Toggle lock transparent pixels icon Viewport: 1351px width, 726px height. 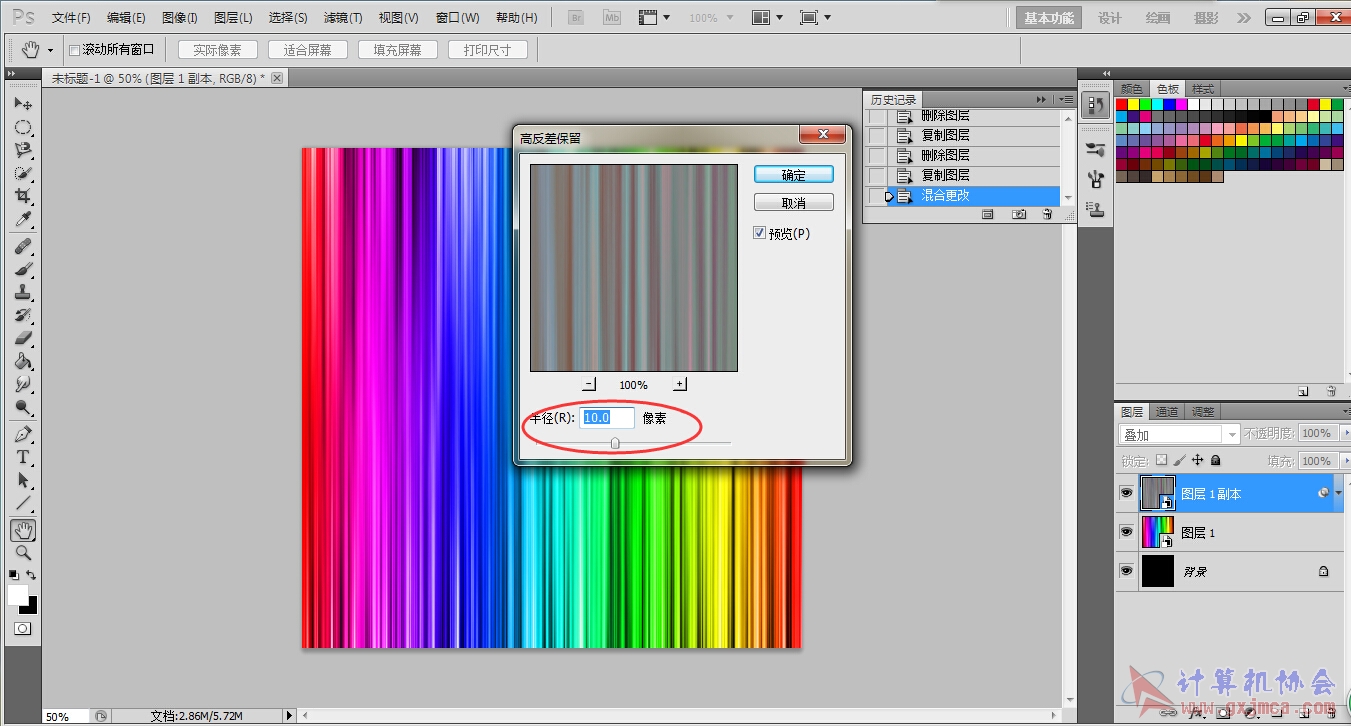(1161, 460)
